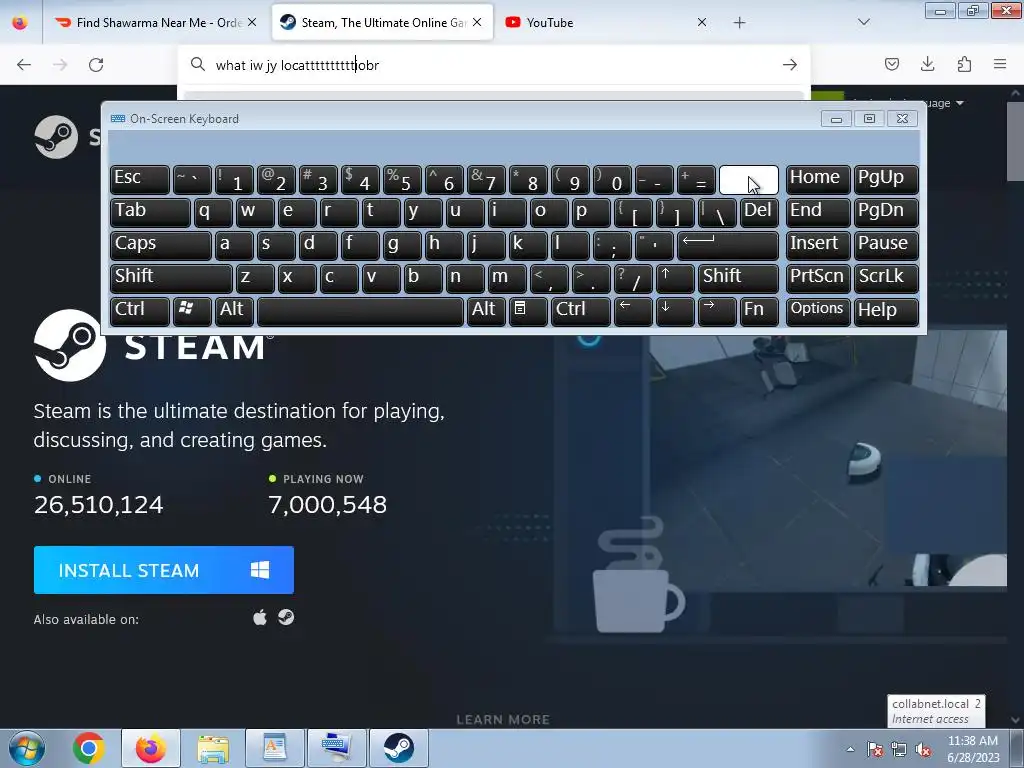
Task: Click the go arrow in the address bar
Action: click(x=790, y=65)
